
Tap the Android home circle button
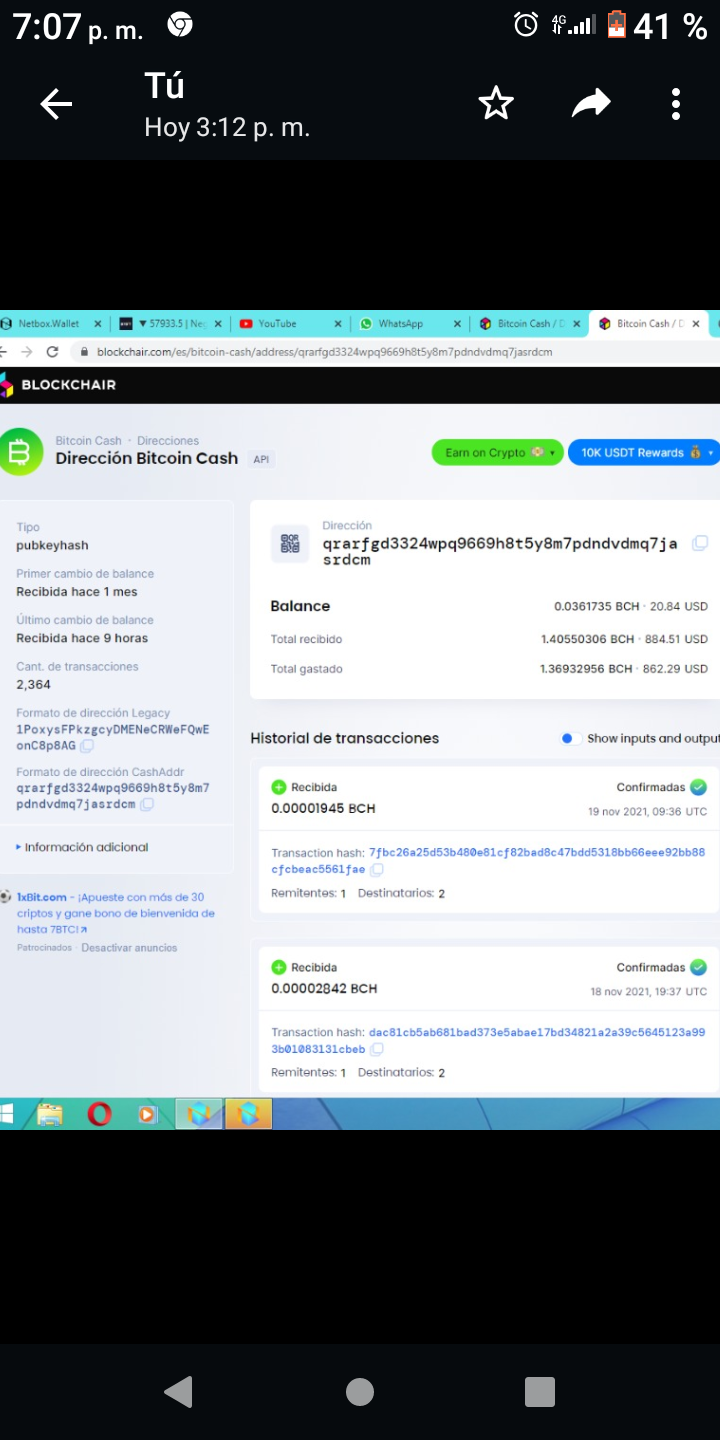(x=360, y=1391)
